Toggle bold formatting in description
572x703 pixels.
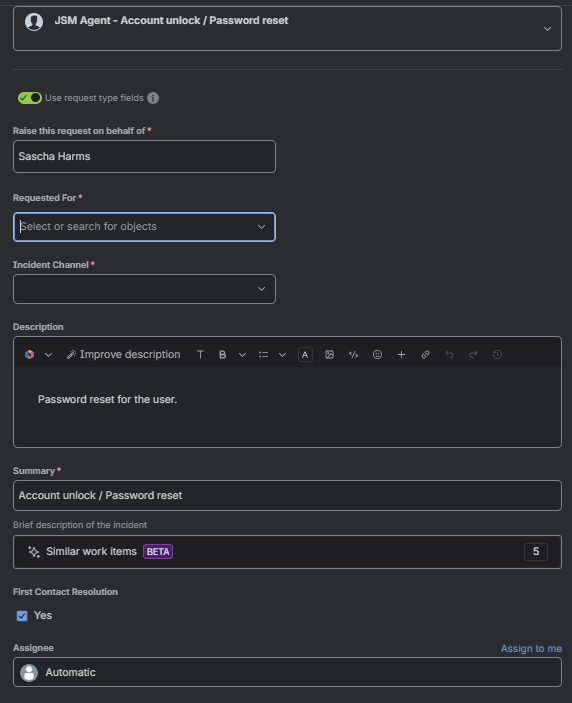(222, 355)
